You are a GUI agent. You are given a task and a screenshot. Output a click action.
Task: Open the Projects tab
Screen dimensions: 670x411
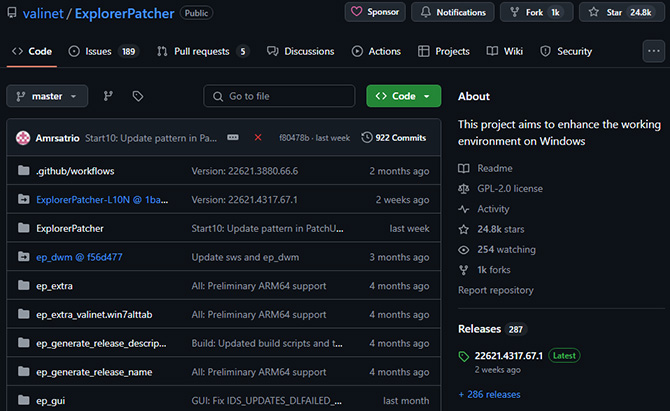point(444,51)
